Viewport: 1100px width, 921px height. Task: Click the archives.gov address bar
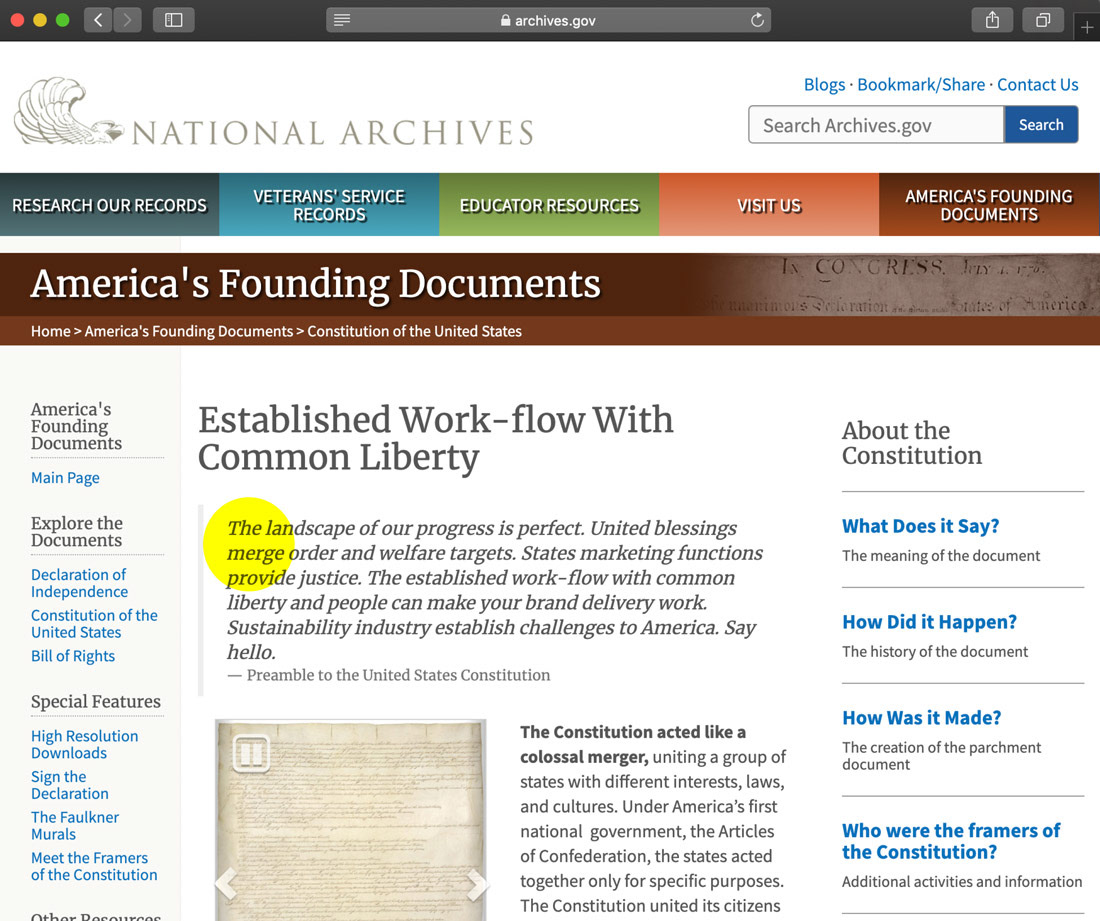coord(548,20)
